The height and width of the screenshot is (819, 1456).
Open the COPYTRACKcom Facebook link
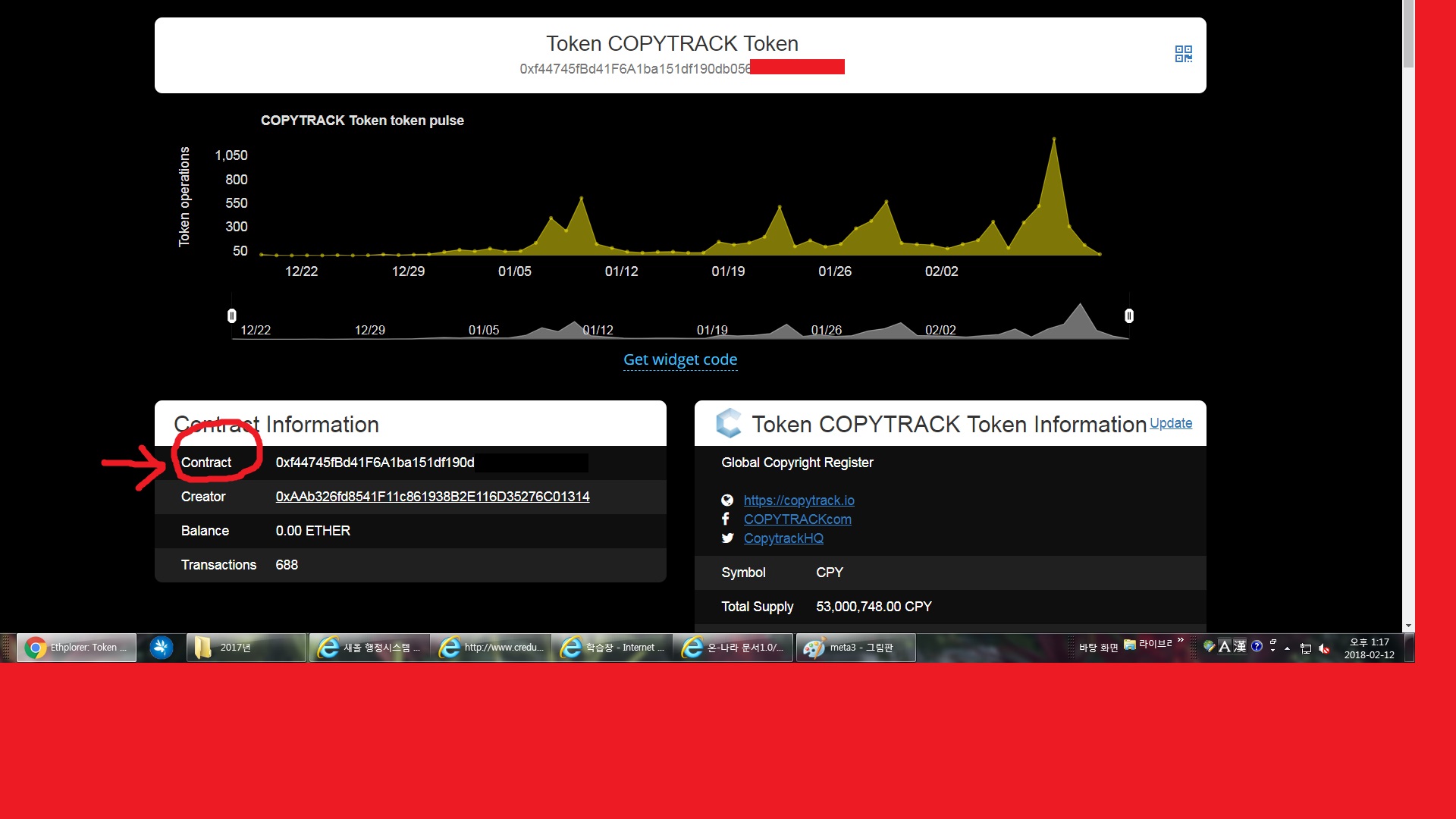click(797, 519)
